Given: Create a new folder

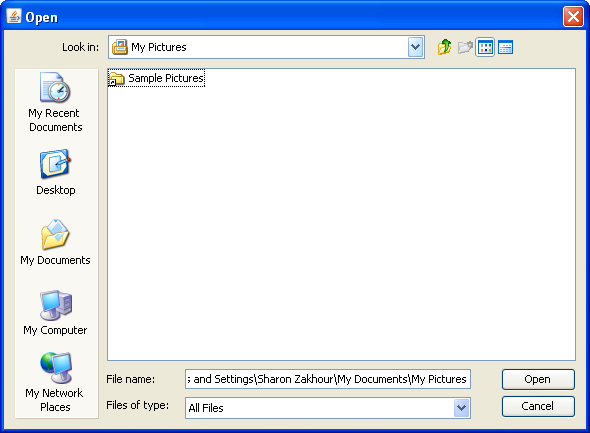Looking at the screenshot, I should pos(465,47).
